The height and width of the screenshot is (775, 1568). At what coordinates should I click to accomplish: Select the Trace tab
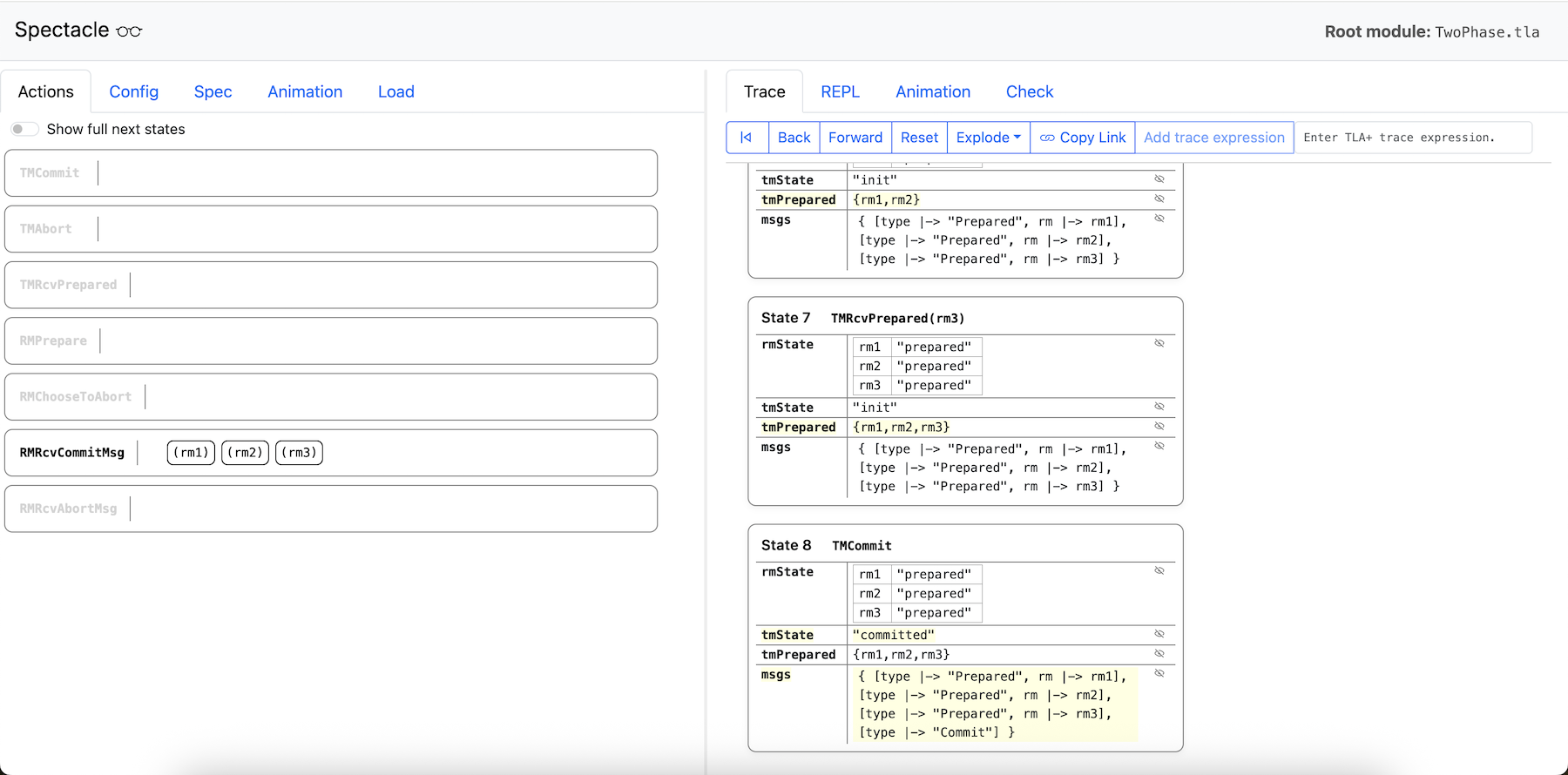pos(764,91)
